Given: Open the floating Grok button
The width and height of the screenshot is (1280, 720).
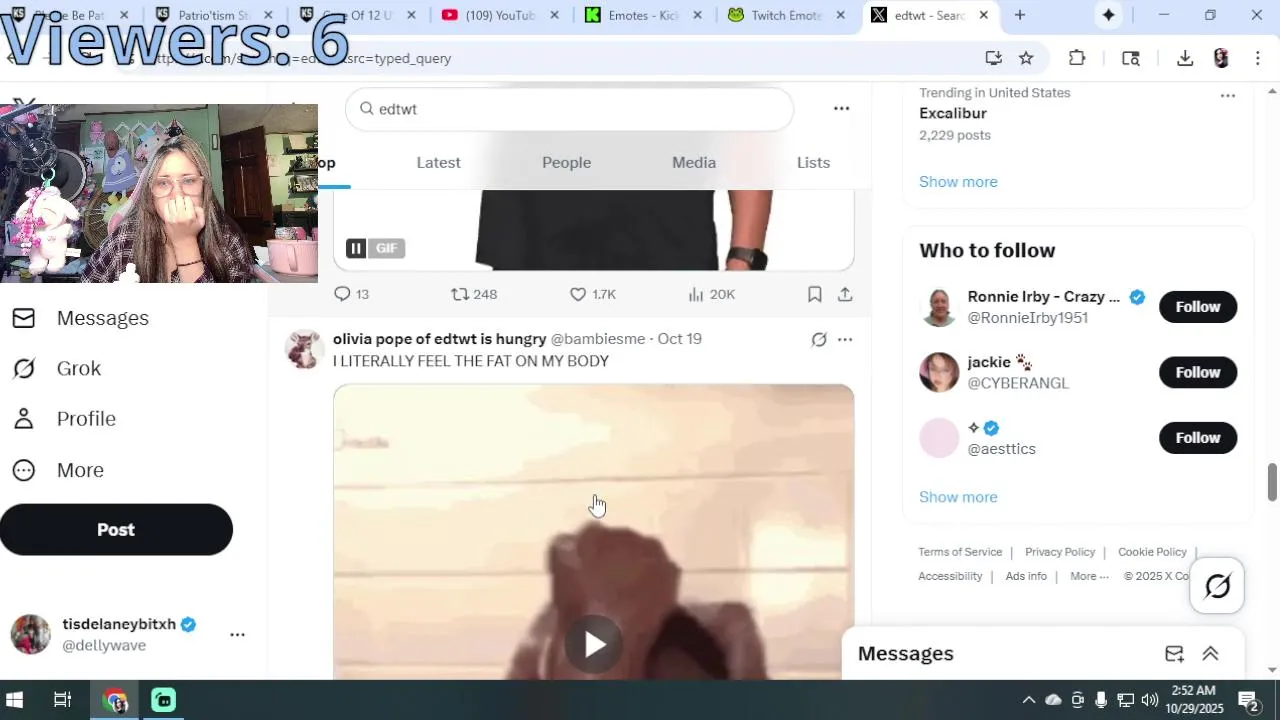Looking at the screenshot, I should click(x=1217, y=586).
